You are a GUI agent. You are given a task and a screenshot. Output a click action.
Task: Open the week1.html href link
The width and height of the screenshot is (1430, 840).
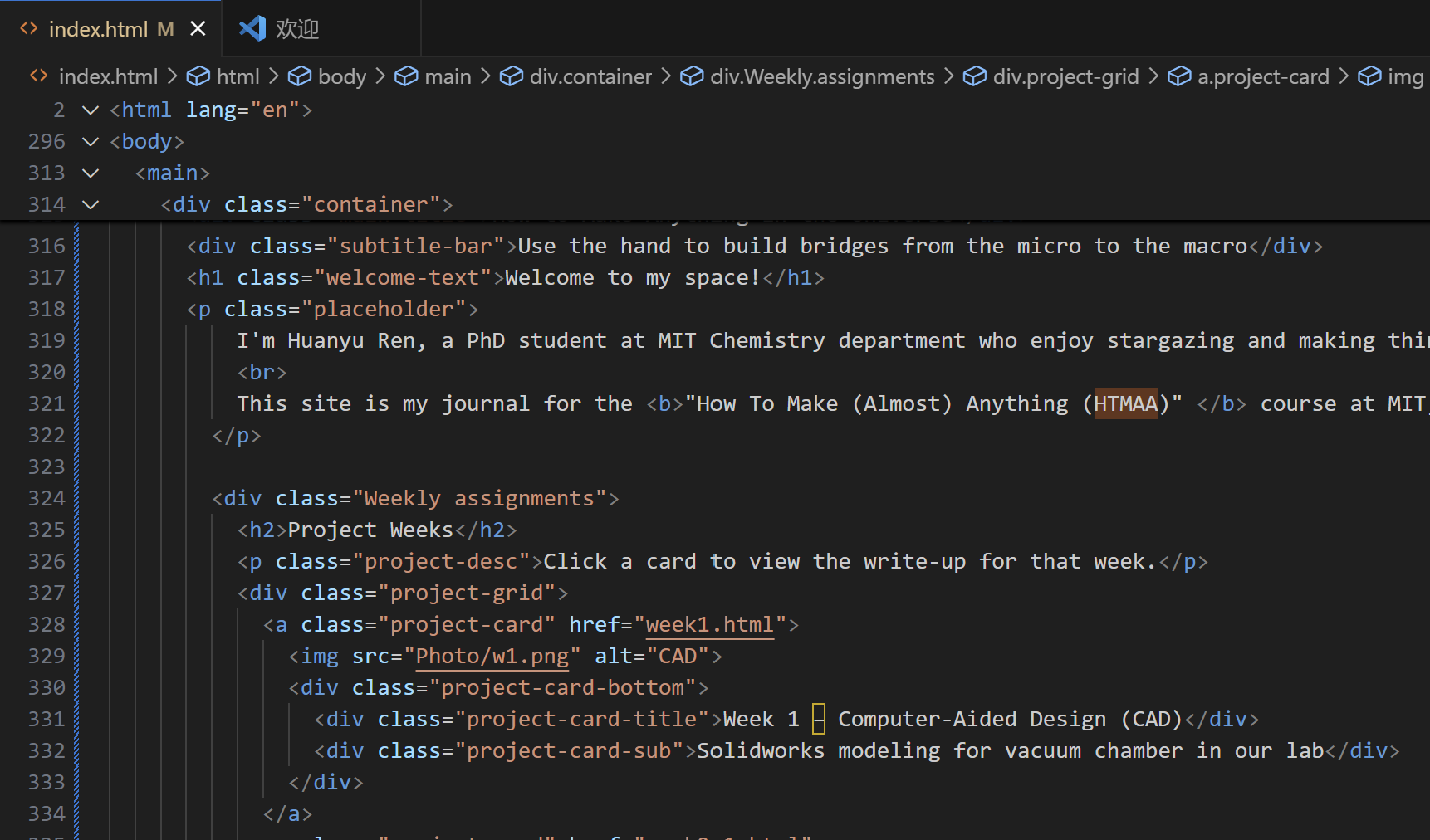(709, 625)
